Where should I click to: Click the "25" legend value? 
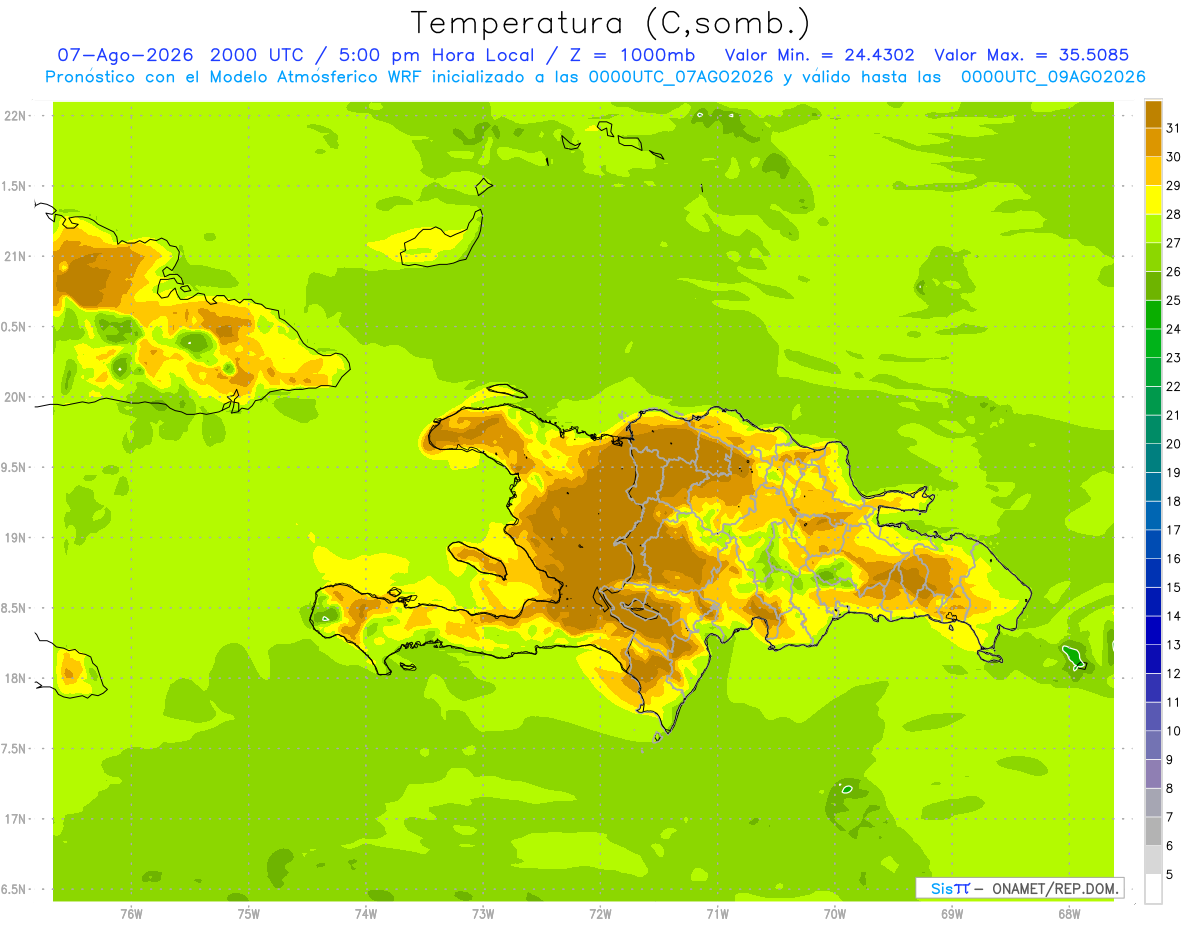[x=1174, y=300]
